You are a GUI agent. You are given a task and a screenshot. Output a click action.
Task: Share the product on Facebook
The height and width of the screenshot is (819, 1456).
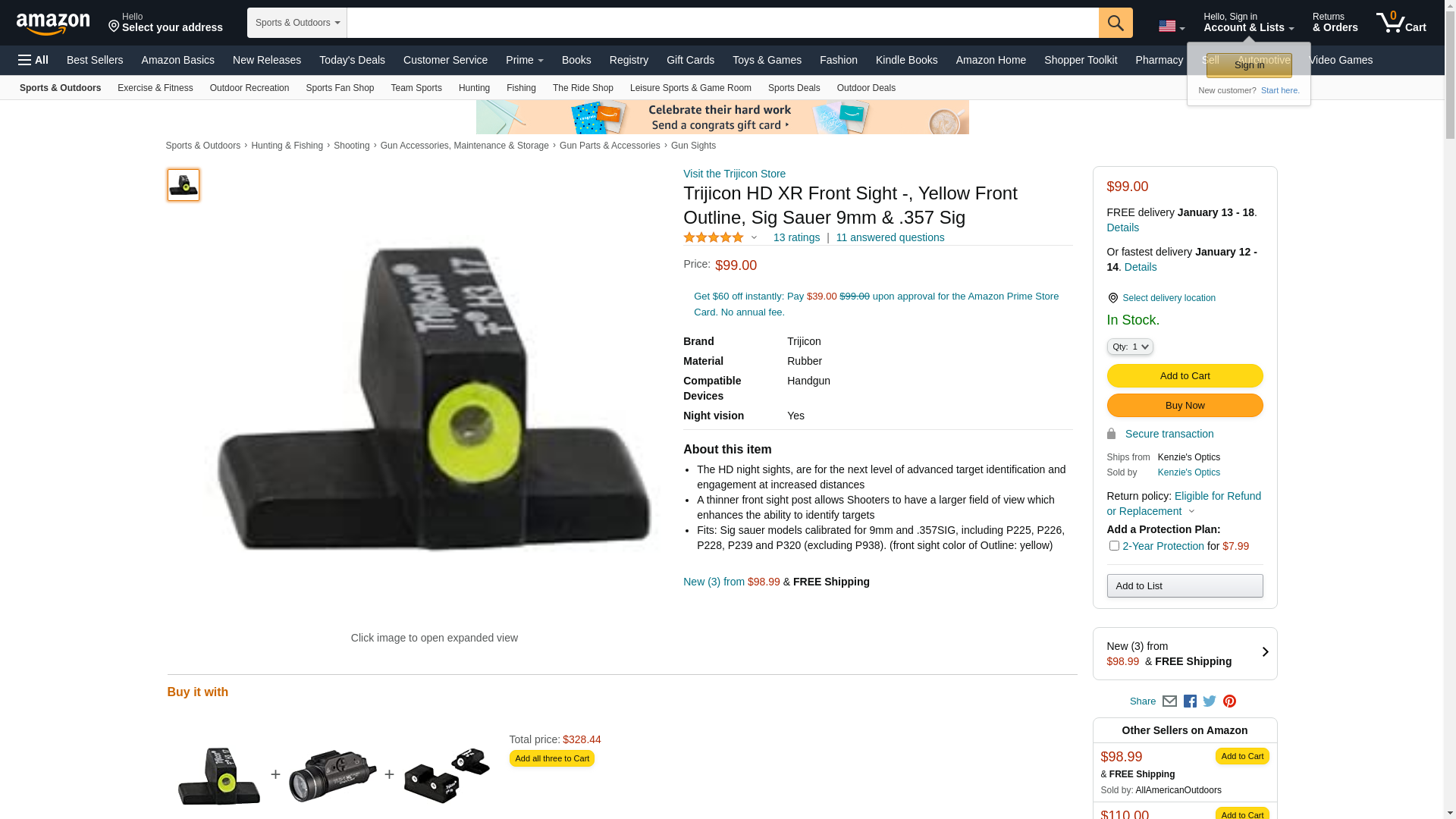coord(1190,701)
